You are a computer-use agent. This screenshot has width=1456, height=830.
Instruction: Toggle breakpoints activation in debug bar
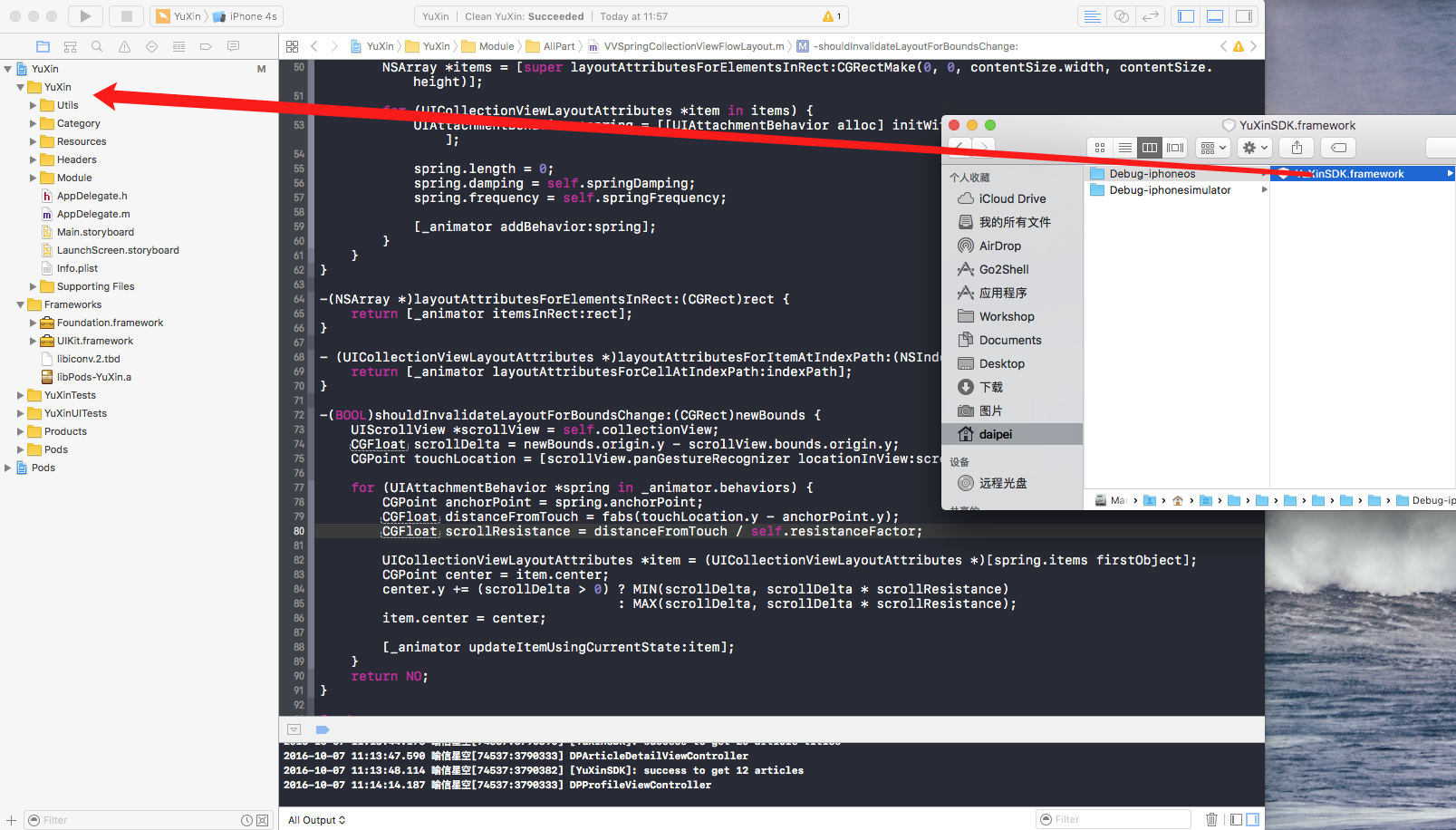pos(323,729)
